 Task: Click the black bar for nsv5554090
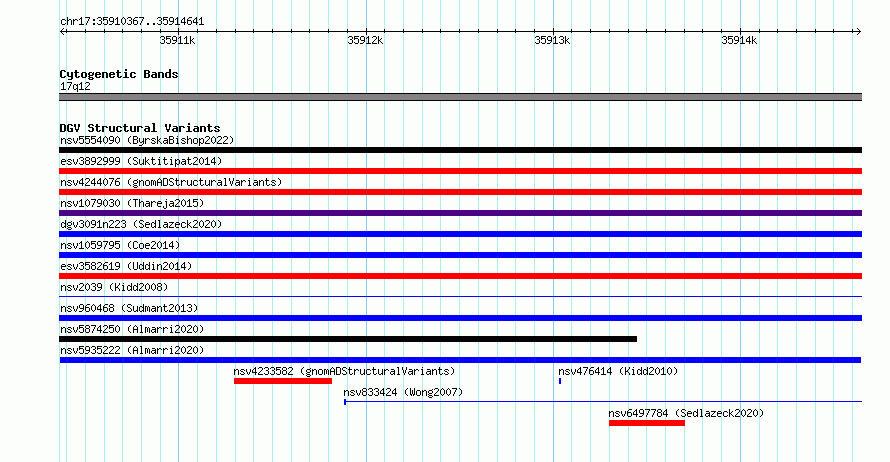tap(460, 150)
